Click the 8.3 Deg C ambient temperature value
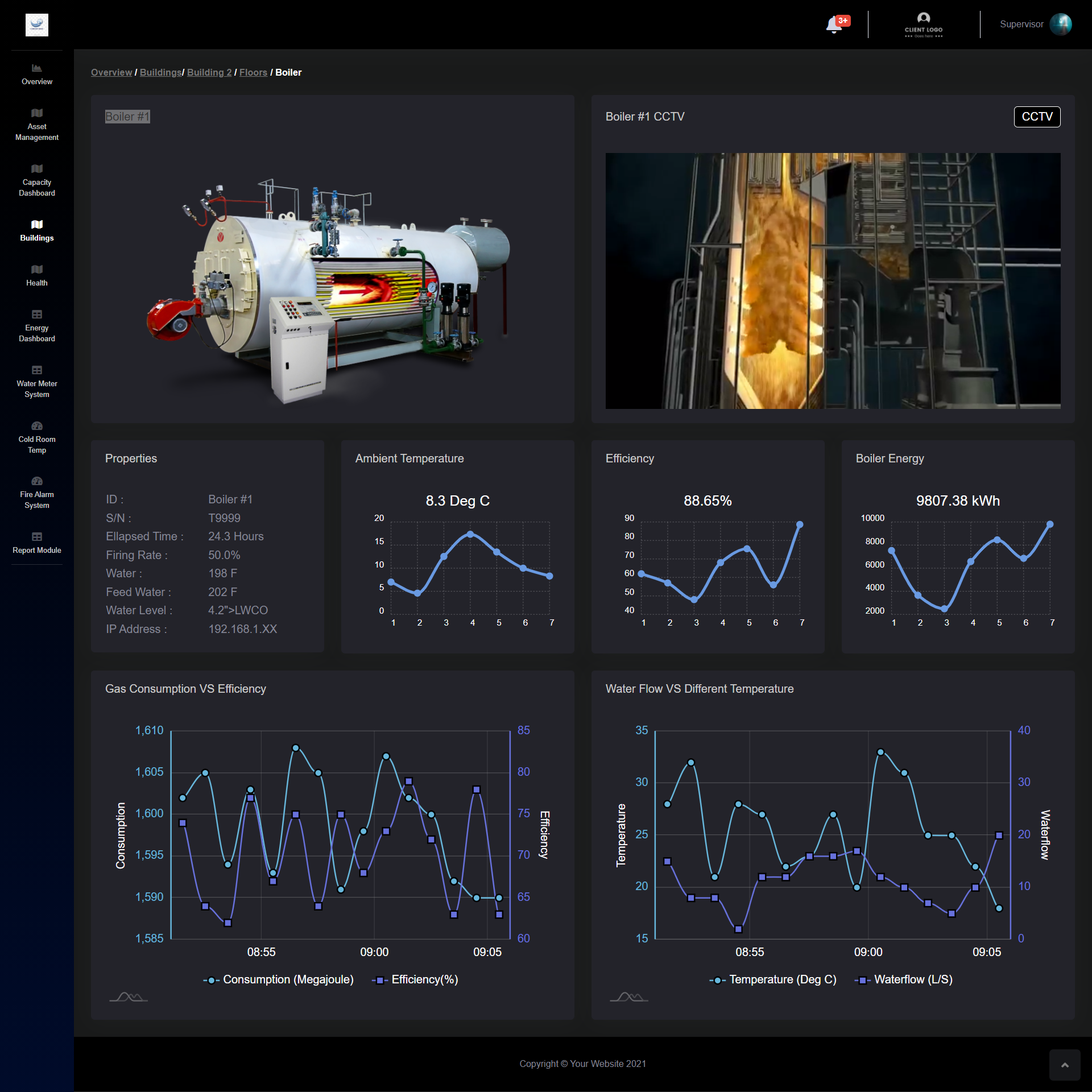Screen dimensions: 1092x1092 (x=458, y=500)
